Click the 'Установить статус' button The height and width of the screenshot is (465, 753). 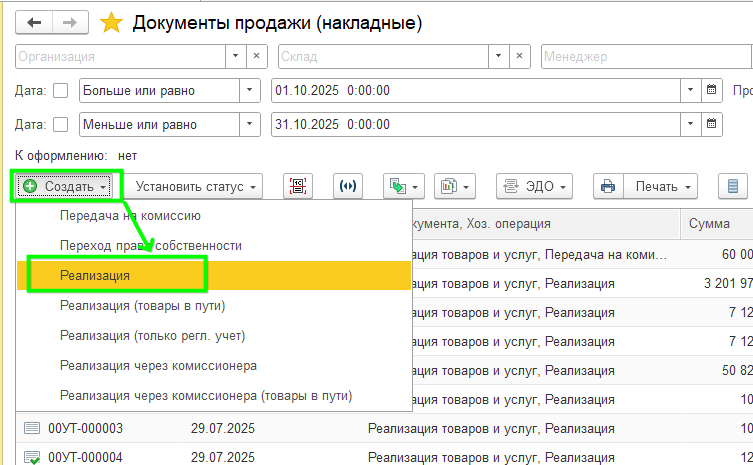(x=197, y=186)
